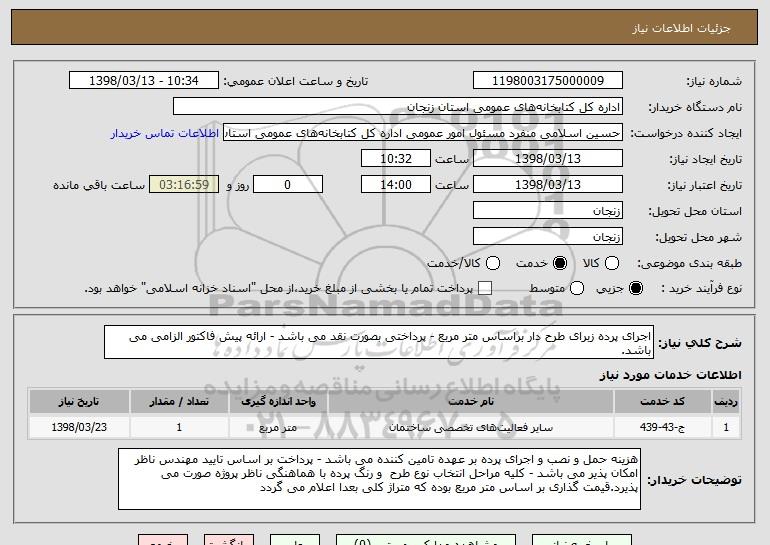Viewport: 770px width, 545px height.
Task: Click the need creation date field
Action: pos(548,159)
